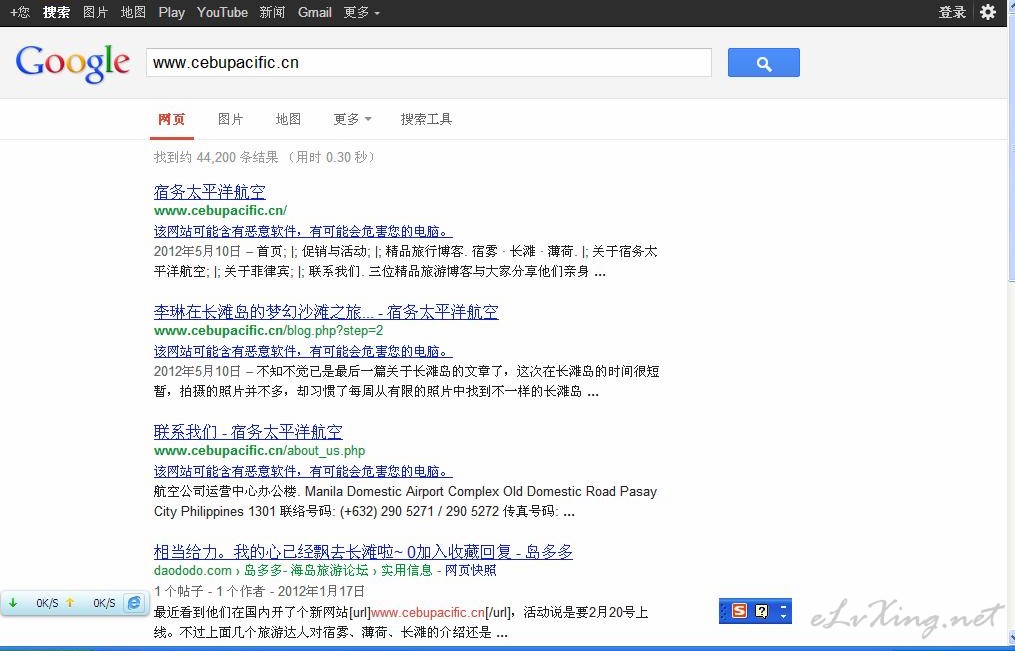Click 登录 to sign in
The height and width of the screenshot is (651, 1015).
(x=952, y=12)
